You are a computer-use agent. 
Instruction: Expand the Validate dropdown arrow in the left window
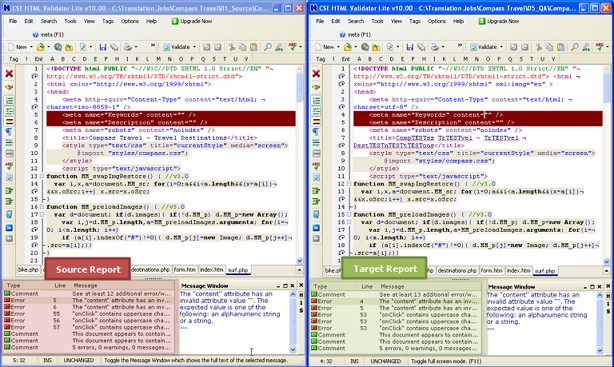pos(194,47)
